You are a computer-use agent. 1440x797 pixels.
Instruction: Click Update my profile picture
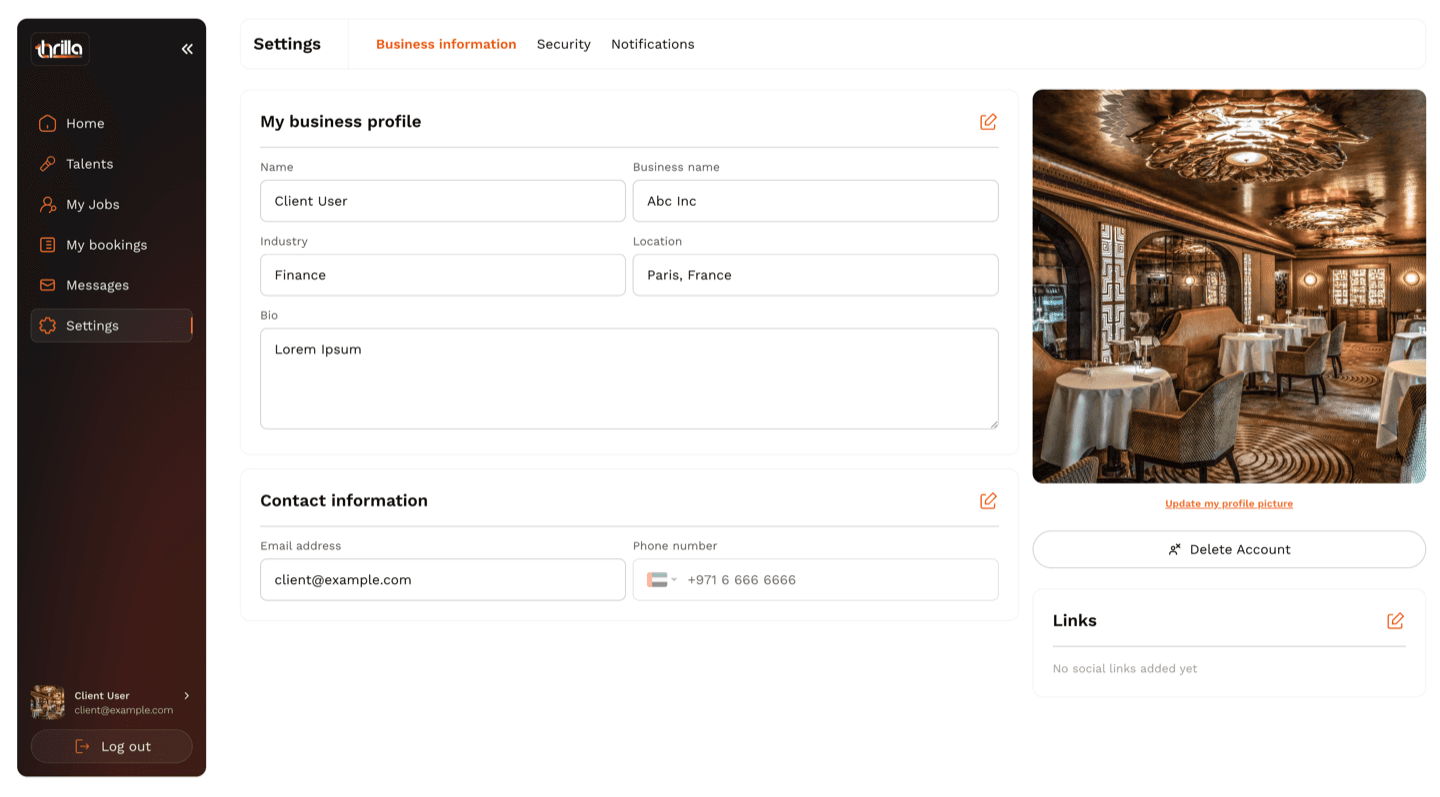pos(1228,503)
